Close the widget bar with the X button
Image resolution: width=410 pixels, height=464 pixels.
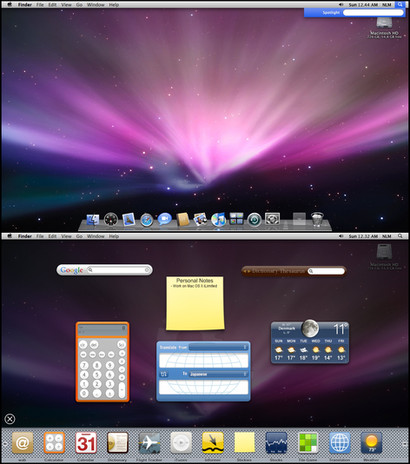10,419
